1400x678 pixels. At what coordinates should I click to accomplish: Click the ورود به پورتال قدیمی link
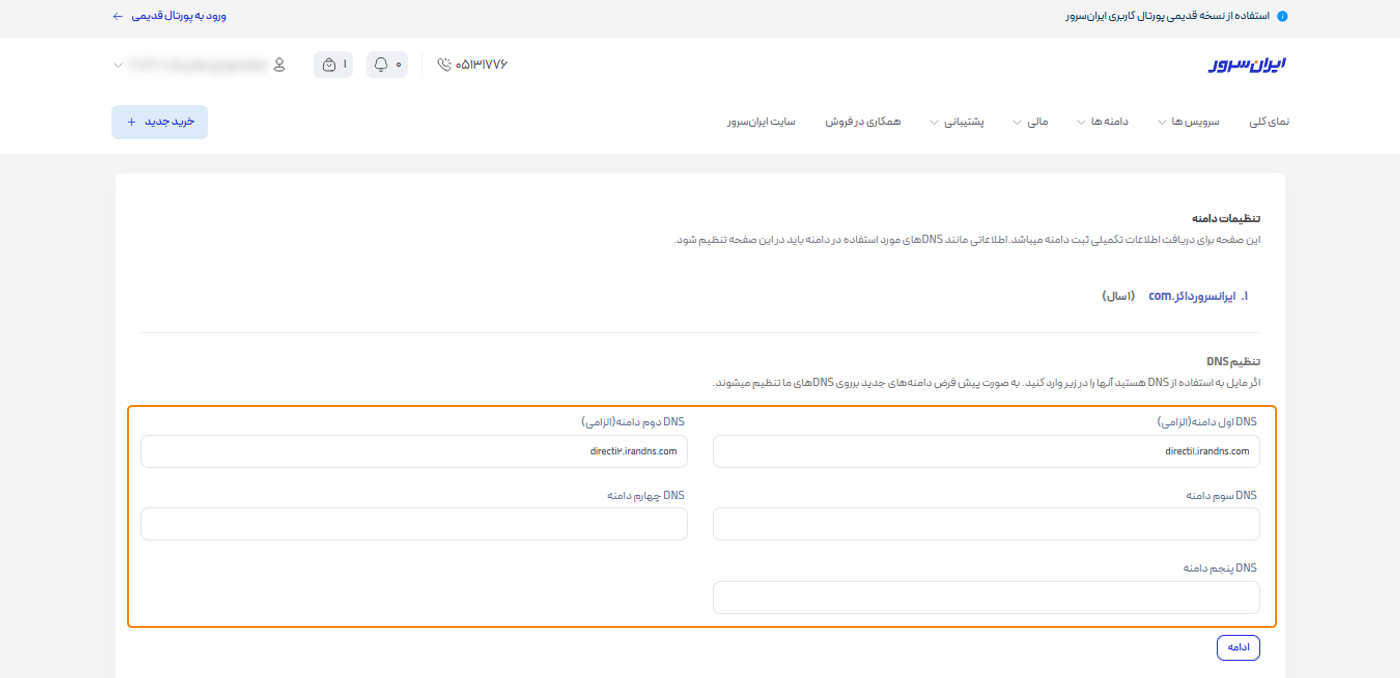[x=180, y=16]
